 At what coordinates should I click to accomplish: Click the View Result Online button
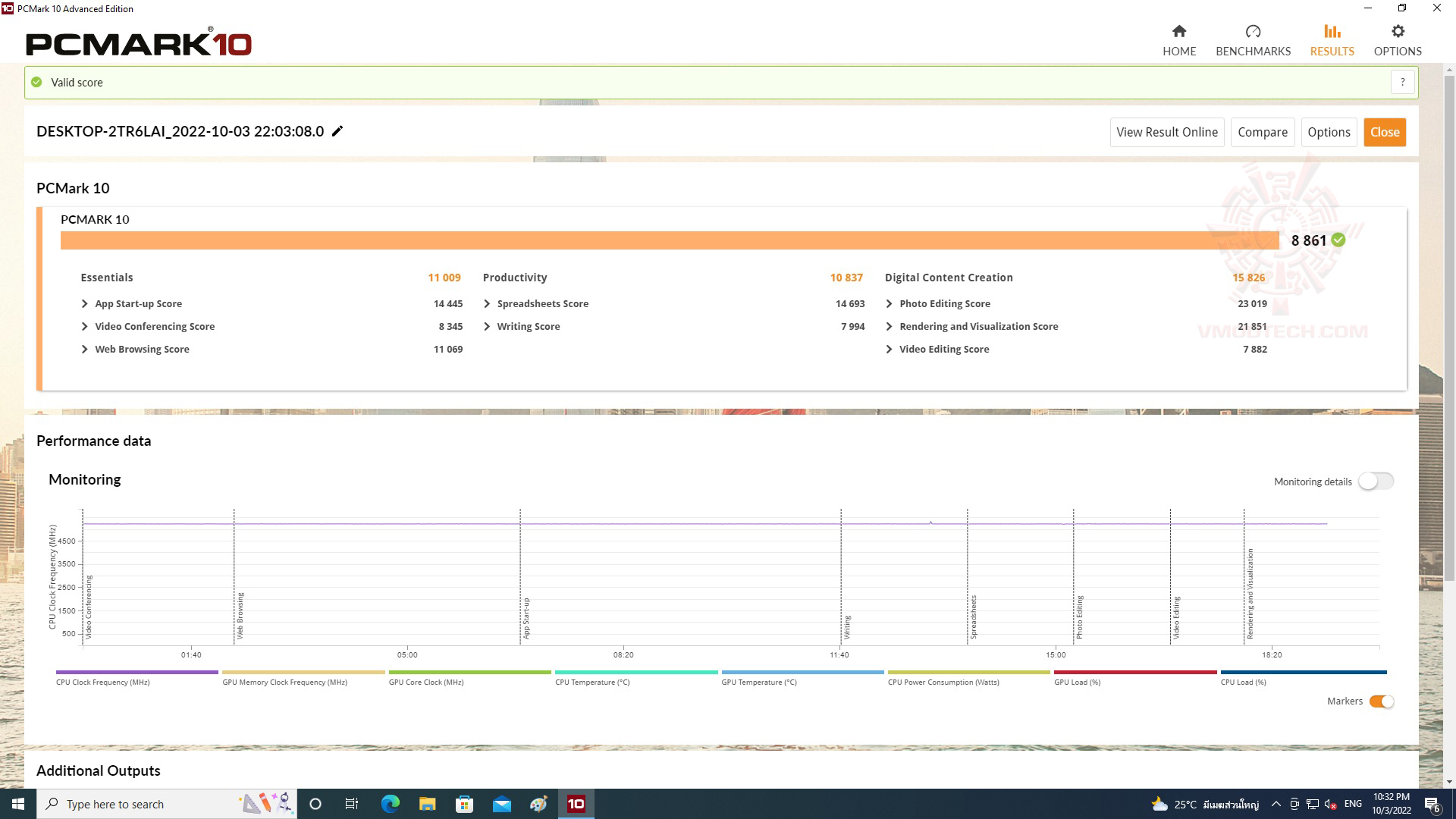[1167, 131]
